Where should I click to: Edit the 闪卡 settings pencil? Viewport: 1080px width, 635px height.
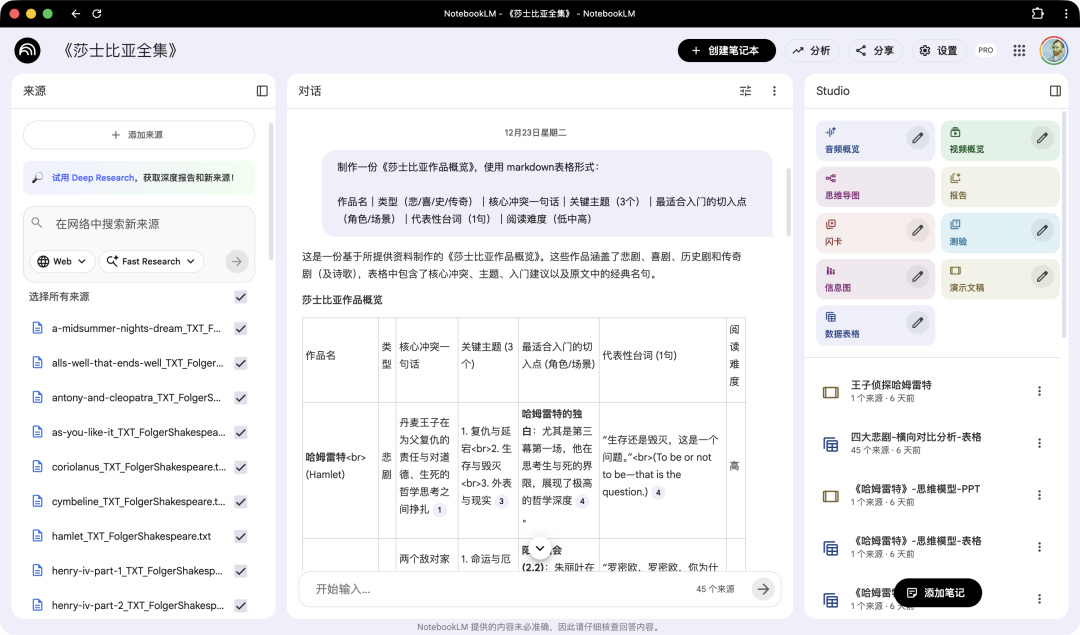(x=917, y=231)
